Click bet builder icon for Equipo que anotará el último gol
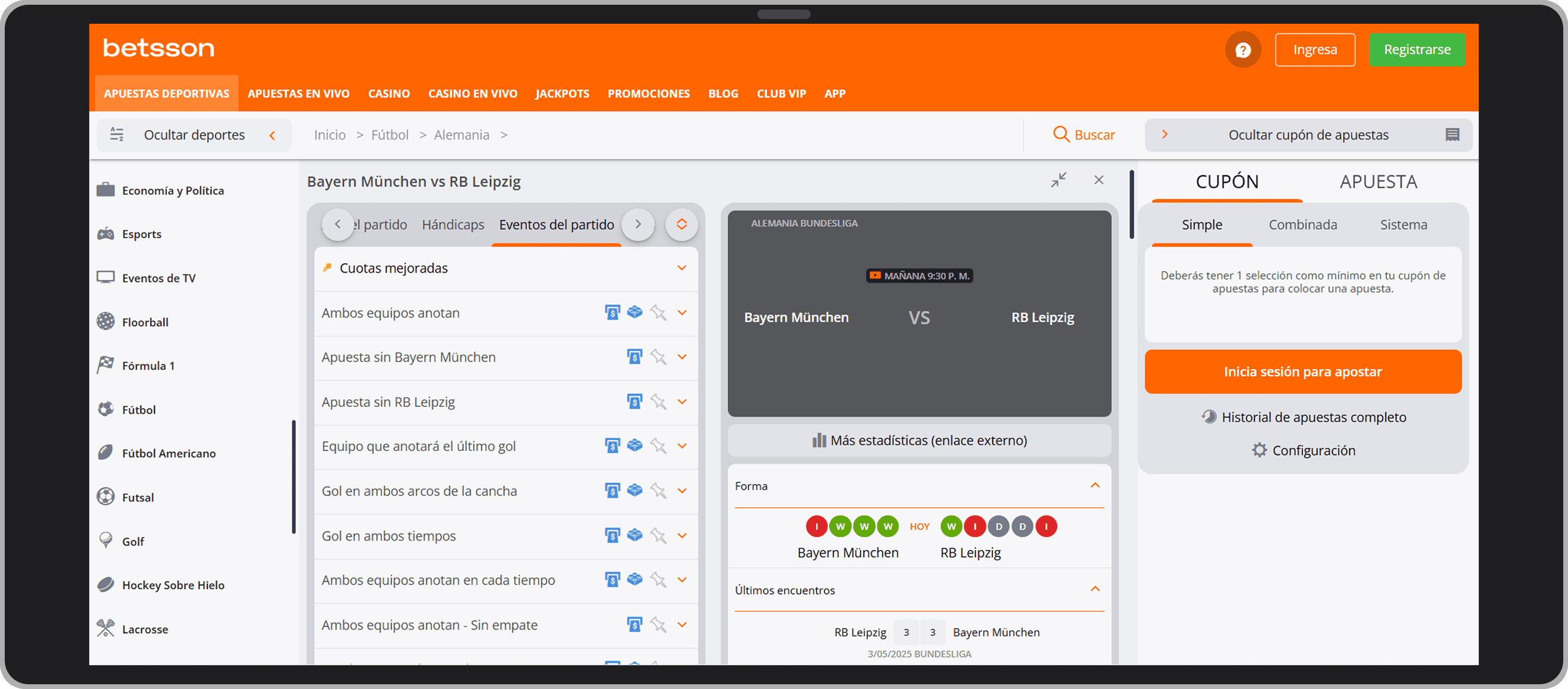 [x=634, y=445]
